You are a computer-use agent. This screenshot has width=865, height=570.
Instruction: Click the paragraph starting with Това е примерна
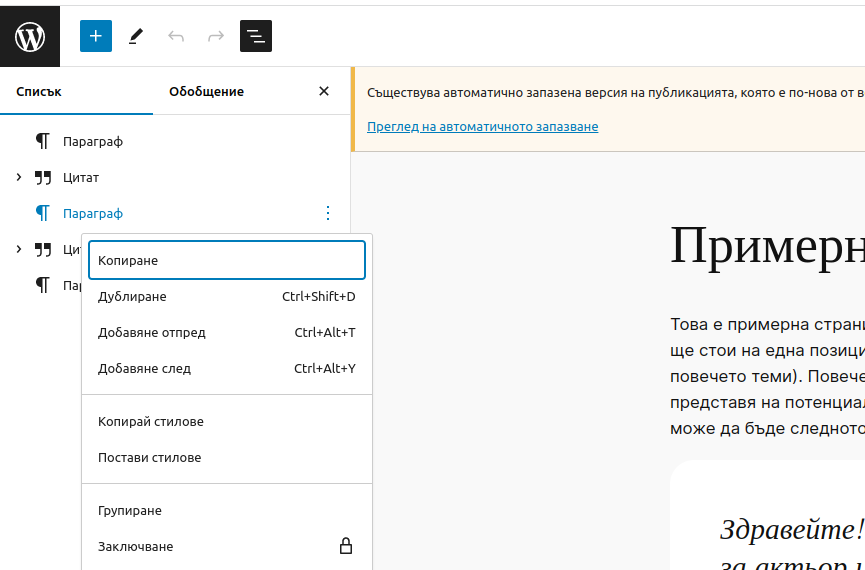point(767,376)
